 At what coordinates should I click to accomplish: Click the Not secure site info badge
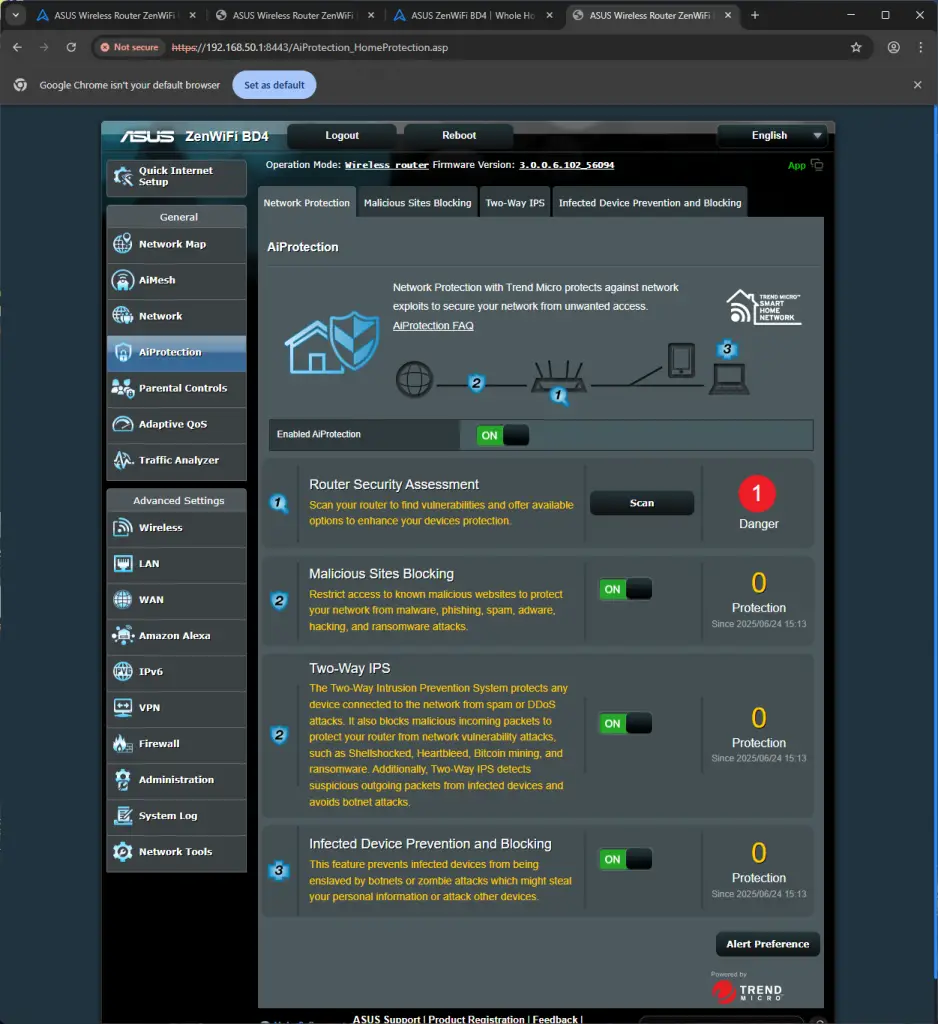(x=129, y=47)
